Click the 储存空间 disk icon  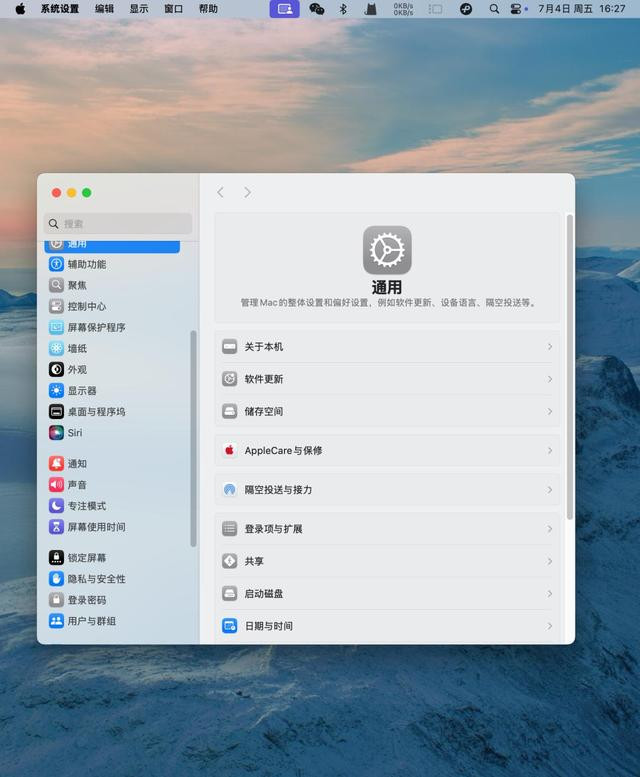(229, 411)
